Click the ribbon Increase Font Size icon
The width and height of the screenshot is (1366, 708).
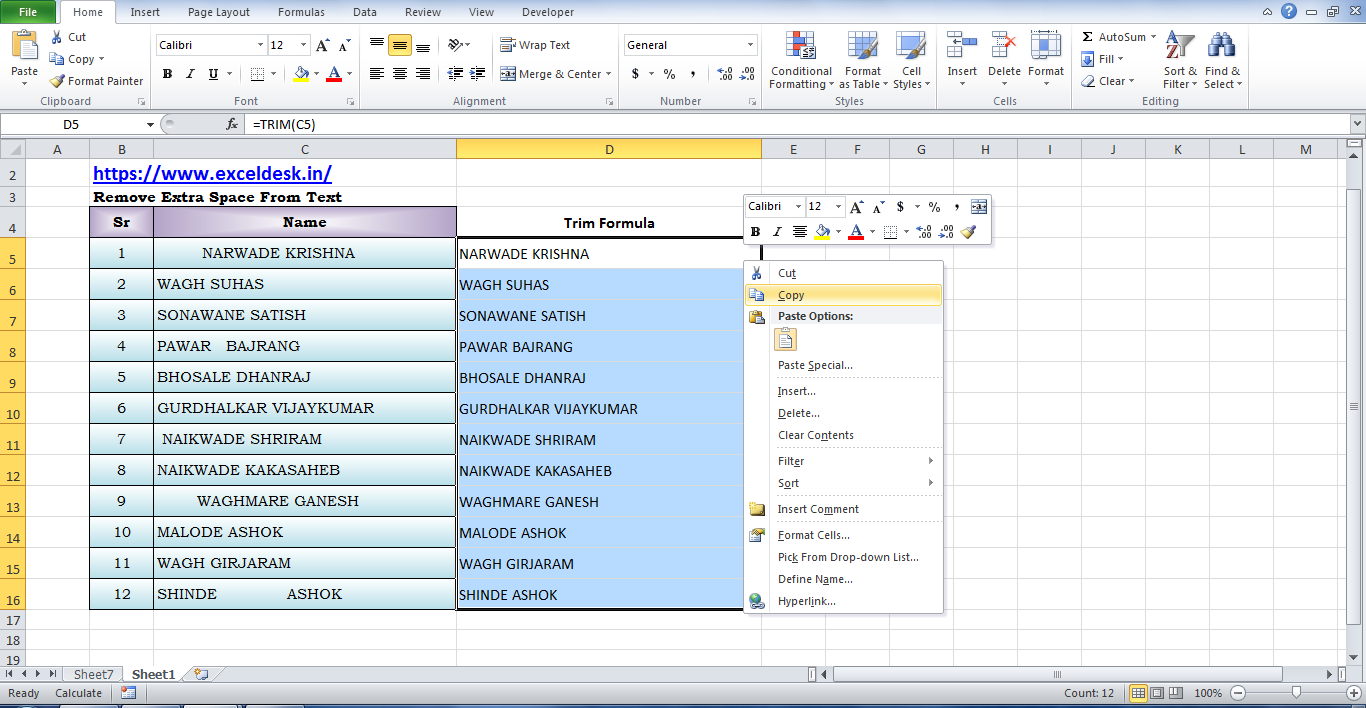[322, 45]
